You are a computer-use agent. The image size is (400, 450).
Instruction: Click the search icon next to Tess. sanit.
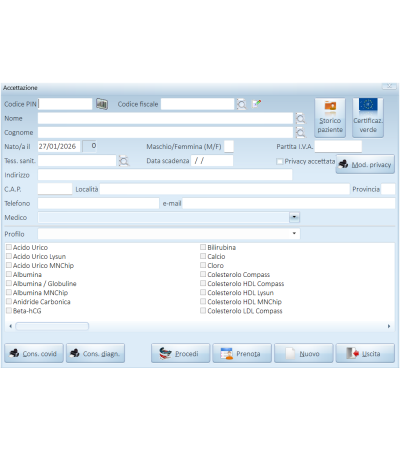click(x=124, y=161)
